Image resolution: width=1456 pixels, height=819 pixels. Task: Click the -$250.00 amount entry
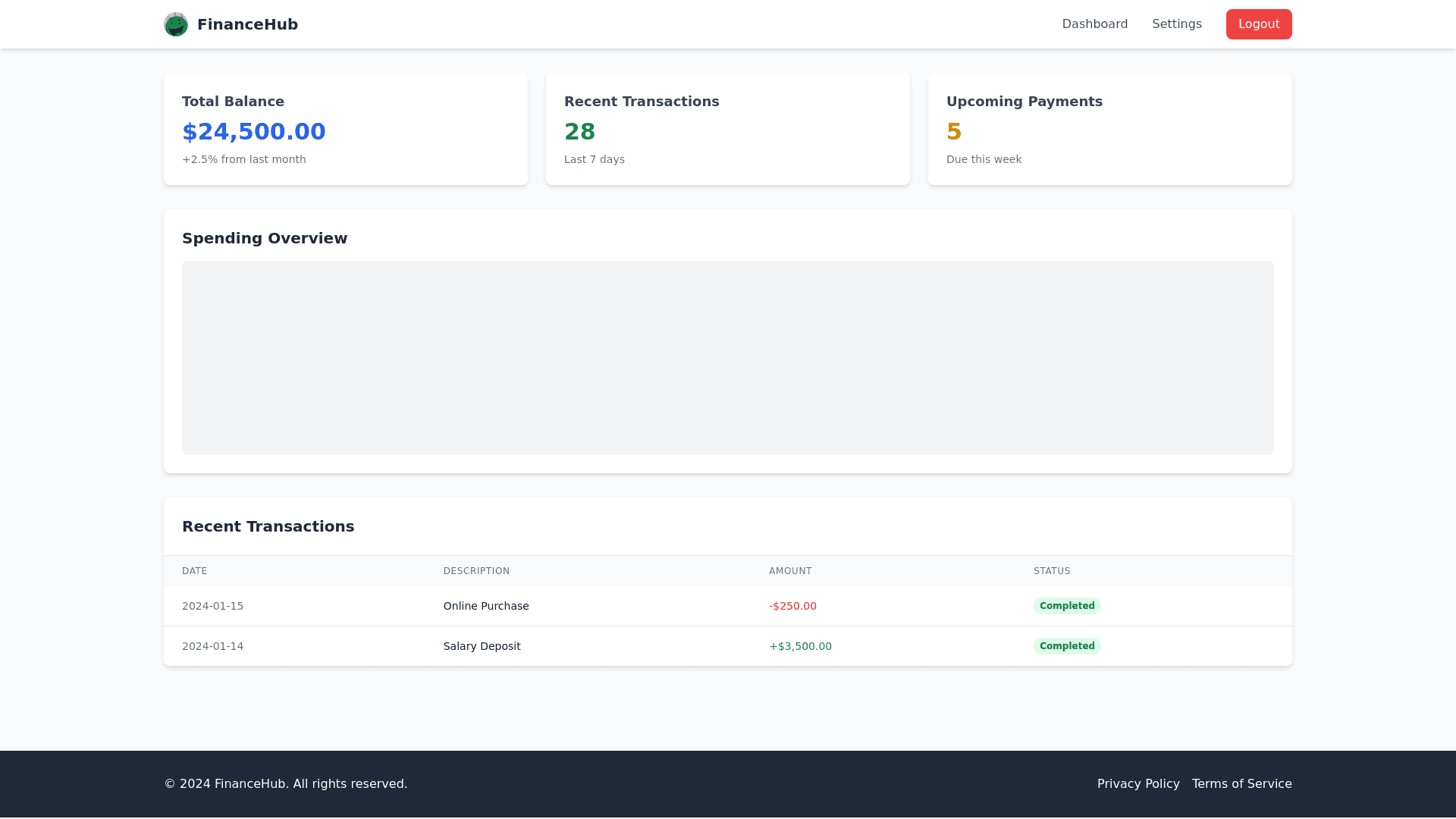tap(792, 605)
